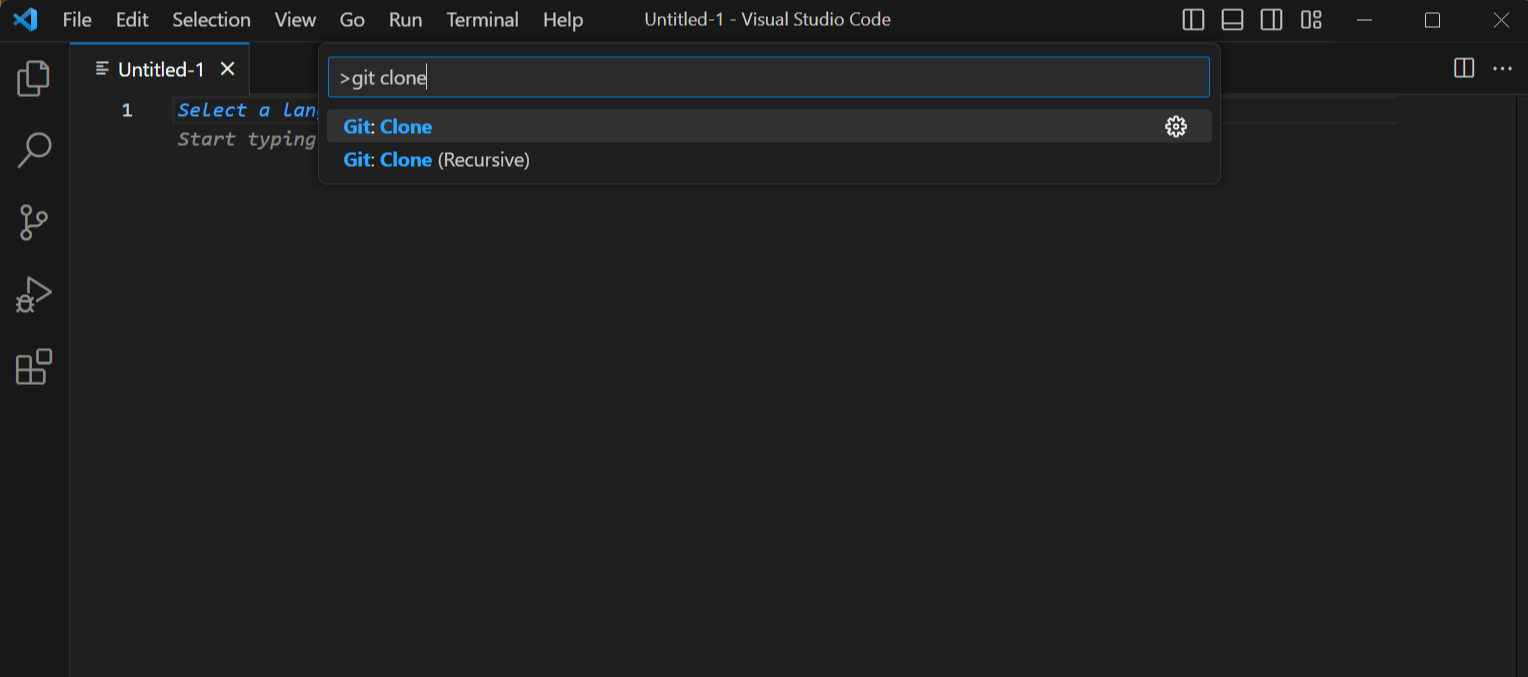Image resolution: width=1528 pixels, height=677 pixels.
Task: Click the VS Code logo icon
Action: [x=25, y=19]
